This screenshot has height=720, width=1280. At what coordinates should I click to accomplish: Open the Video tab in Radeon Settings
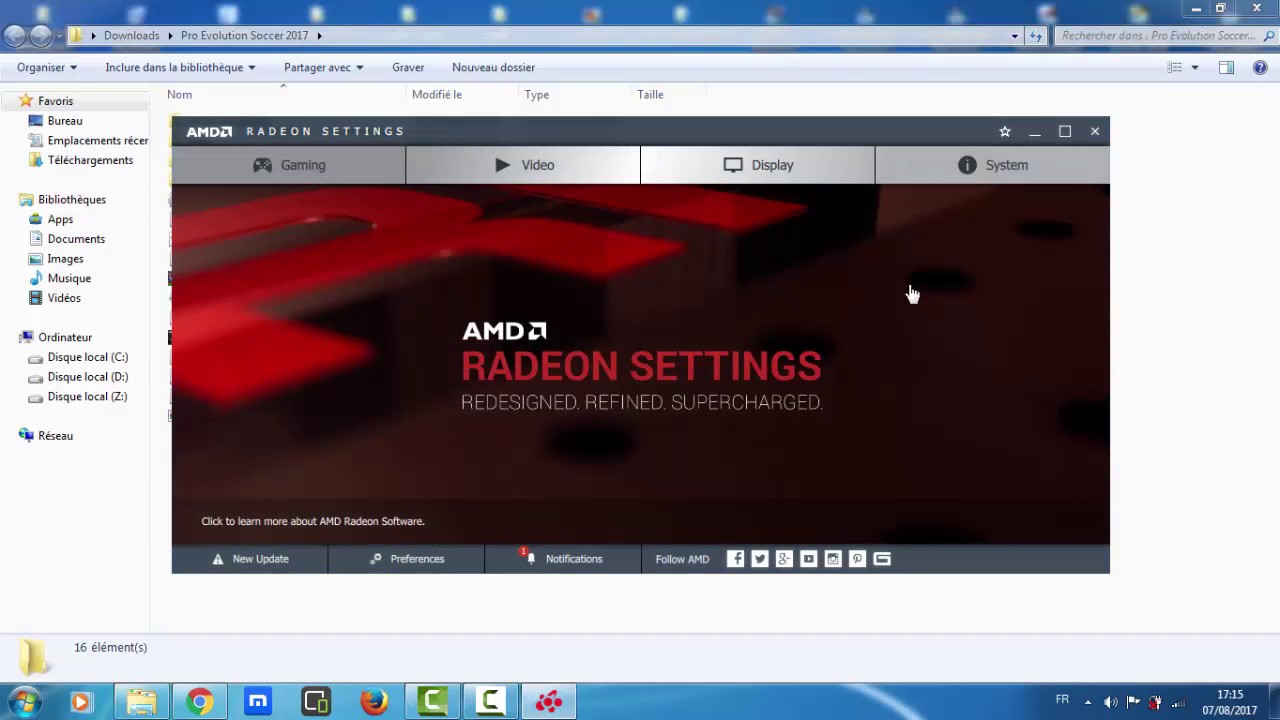(523, 165)
